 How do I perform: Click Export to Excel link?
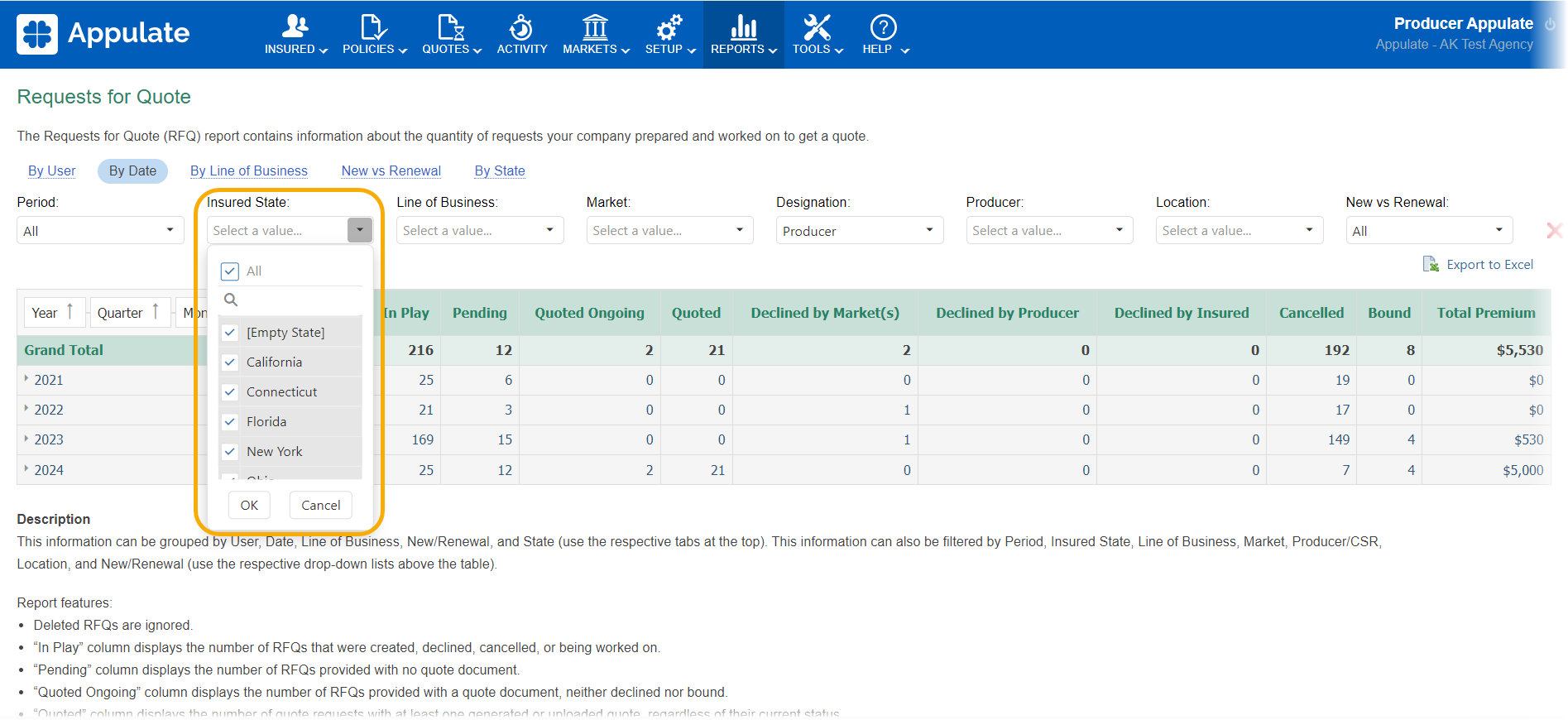[x=1489, y=265]
